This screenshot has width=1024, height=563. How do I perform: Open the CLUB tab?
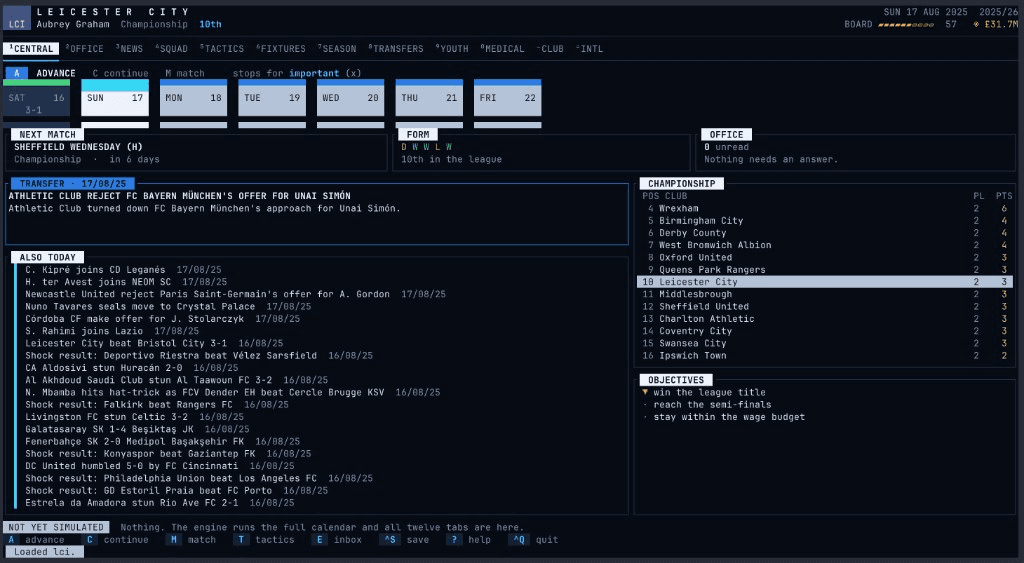pos(550,49)
